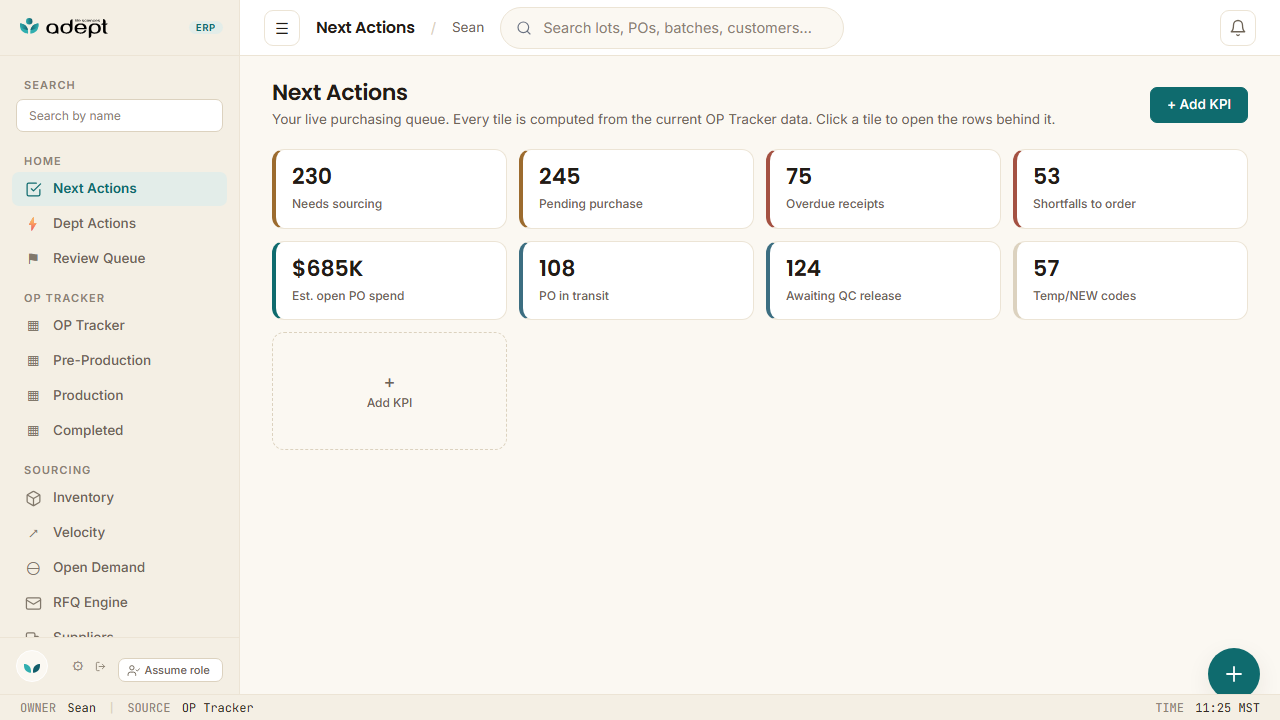Click TIME 11:25 MST in status bar

(1207, 708)
